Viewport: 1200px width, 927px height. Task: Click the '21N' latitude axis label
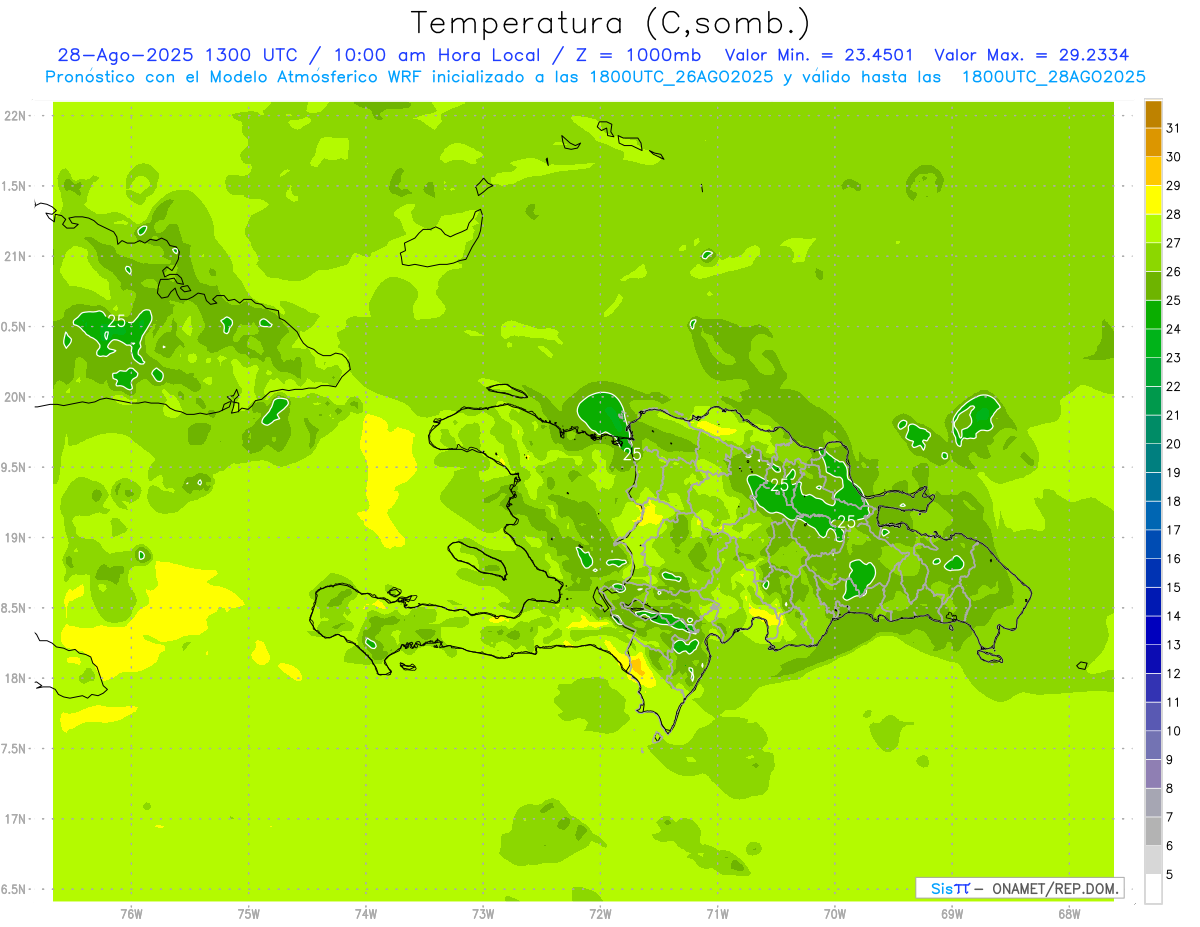point(15,257)
